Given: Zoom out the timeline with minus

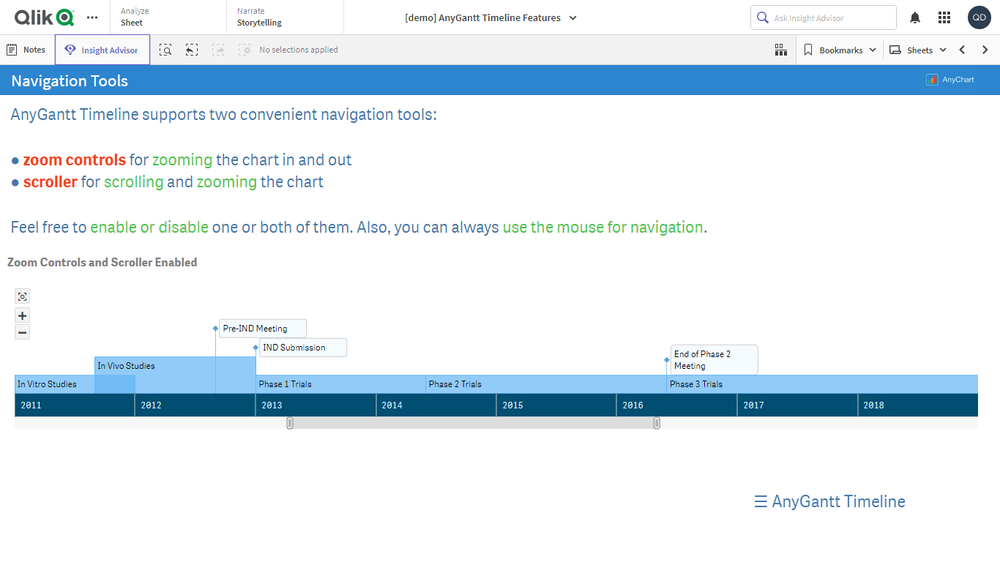Looking at the screenshot, I should pos(23,332).
